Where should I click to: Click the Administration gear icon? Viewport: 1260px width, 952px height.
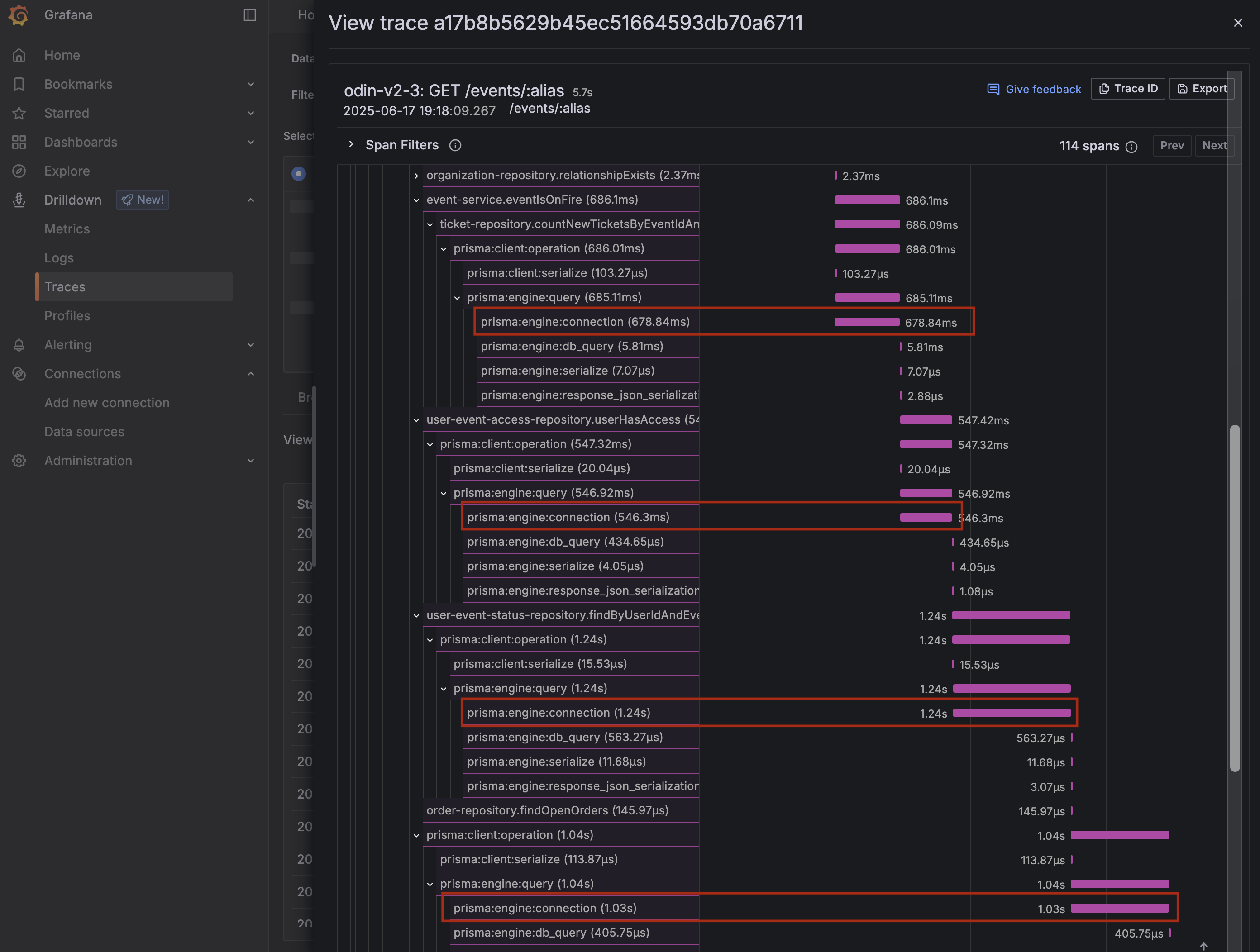[x=19, y=461]
